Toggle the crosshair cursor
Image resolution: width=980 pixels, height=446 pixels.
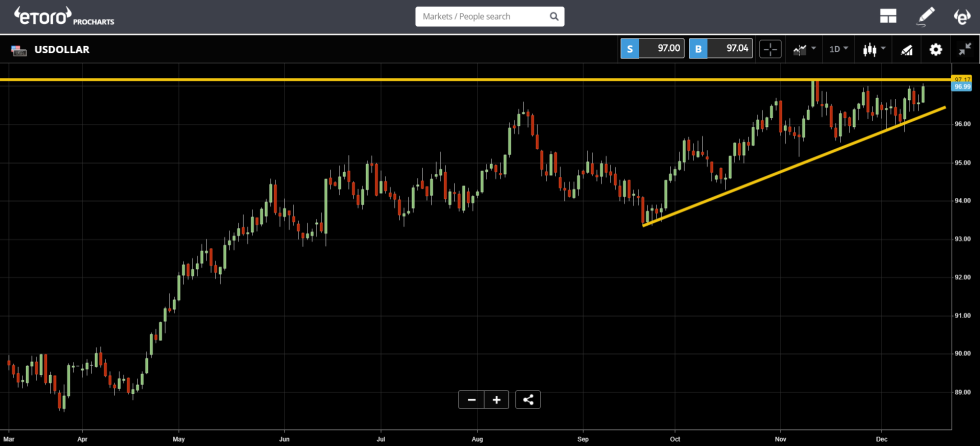coord(770,48)
